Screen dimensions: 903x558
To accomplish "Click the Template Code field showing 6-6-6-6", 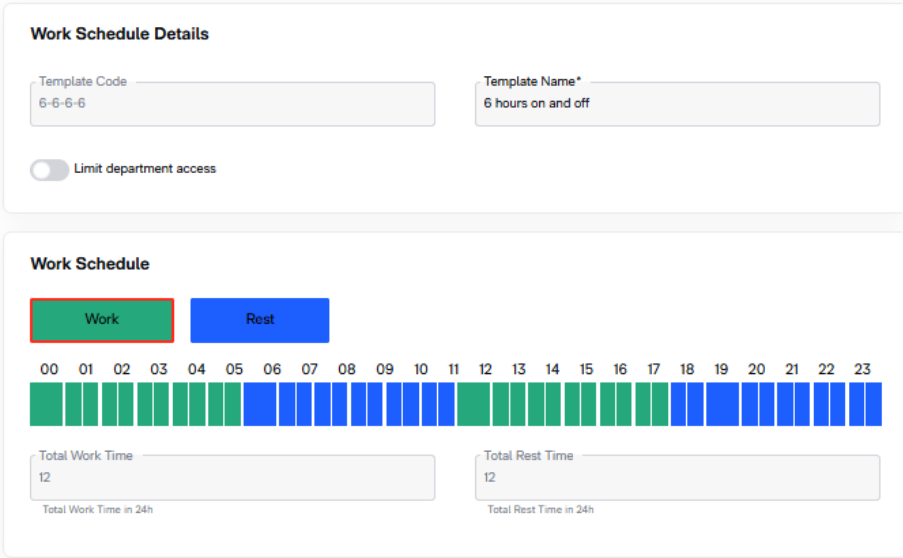I will pos(232,104).
